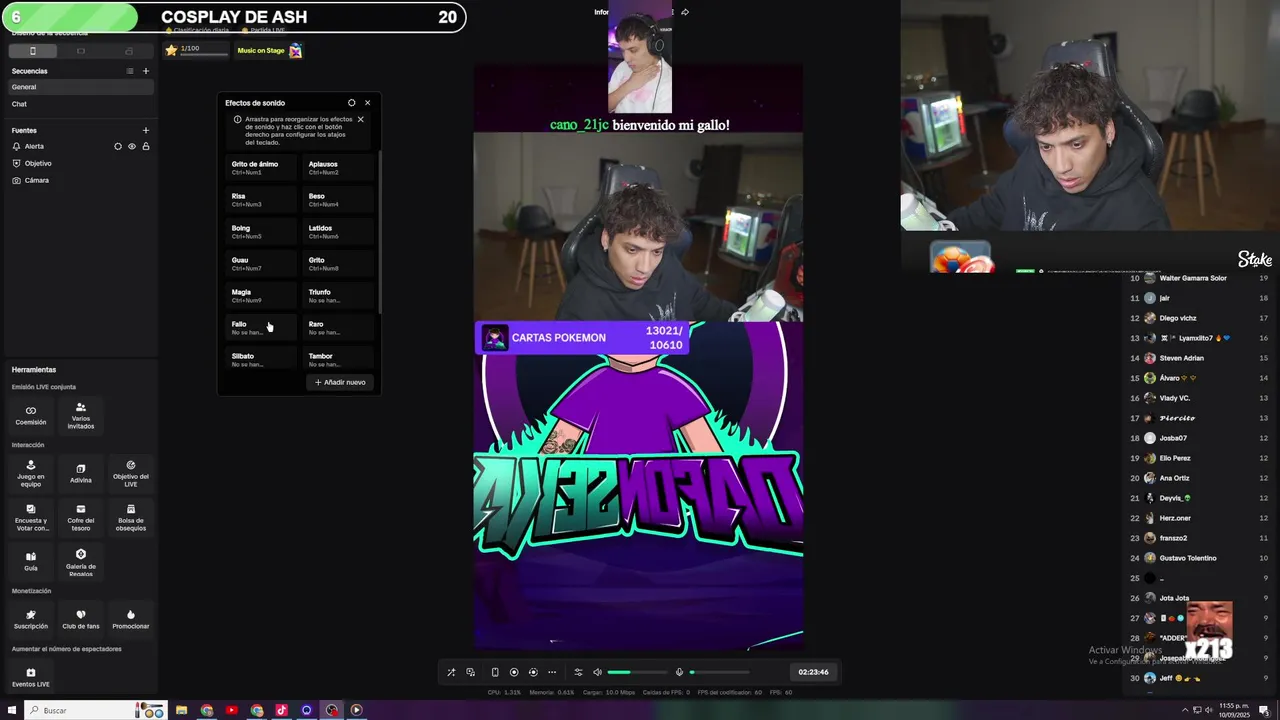
Task: Open the Bolsa de obsequios tool
Action: (x=131, y=517)
